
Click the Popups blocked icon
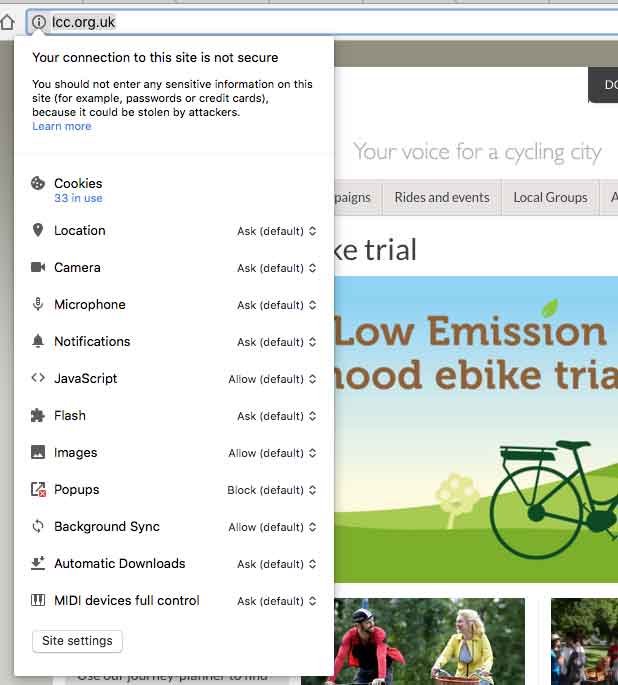(x=38, y=489)
